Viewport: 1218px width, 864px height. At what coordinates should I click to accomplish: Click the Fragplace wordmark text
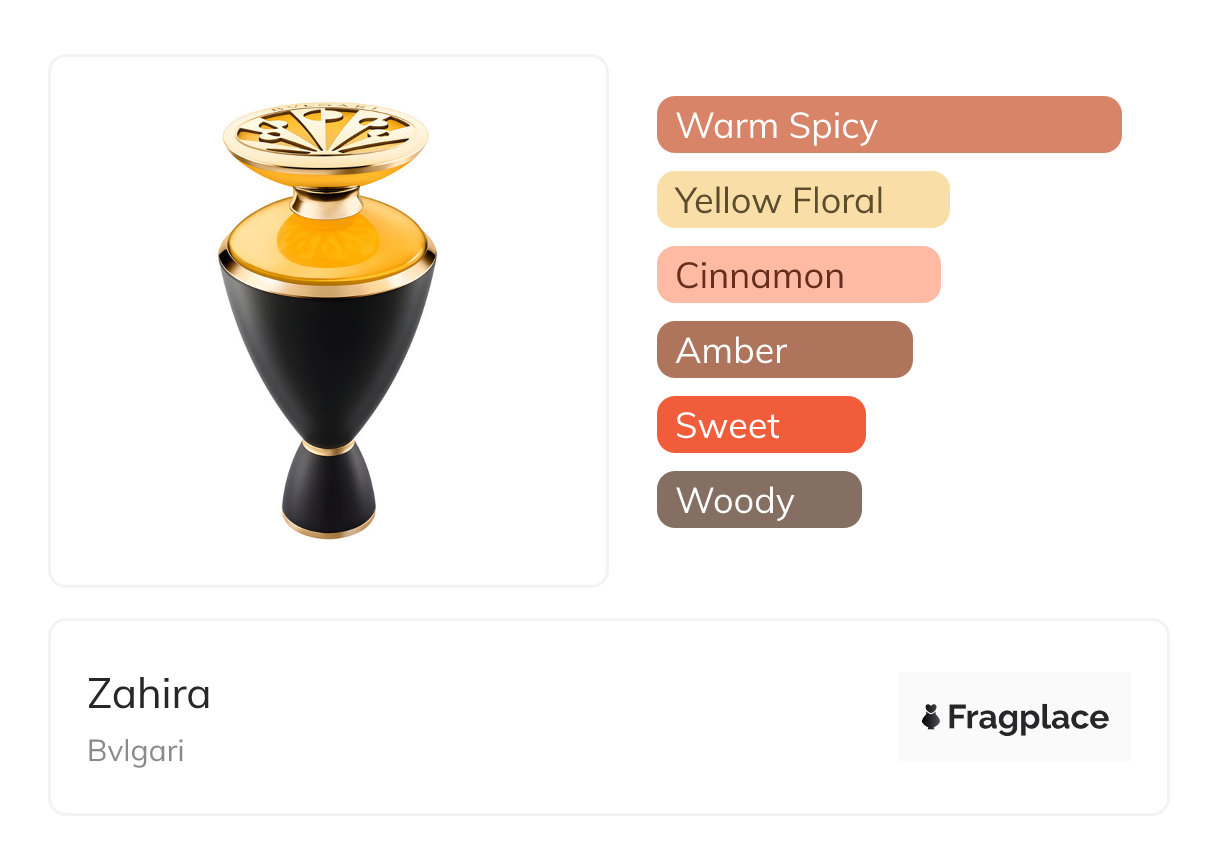(x=1028, y=717)
